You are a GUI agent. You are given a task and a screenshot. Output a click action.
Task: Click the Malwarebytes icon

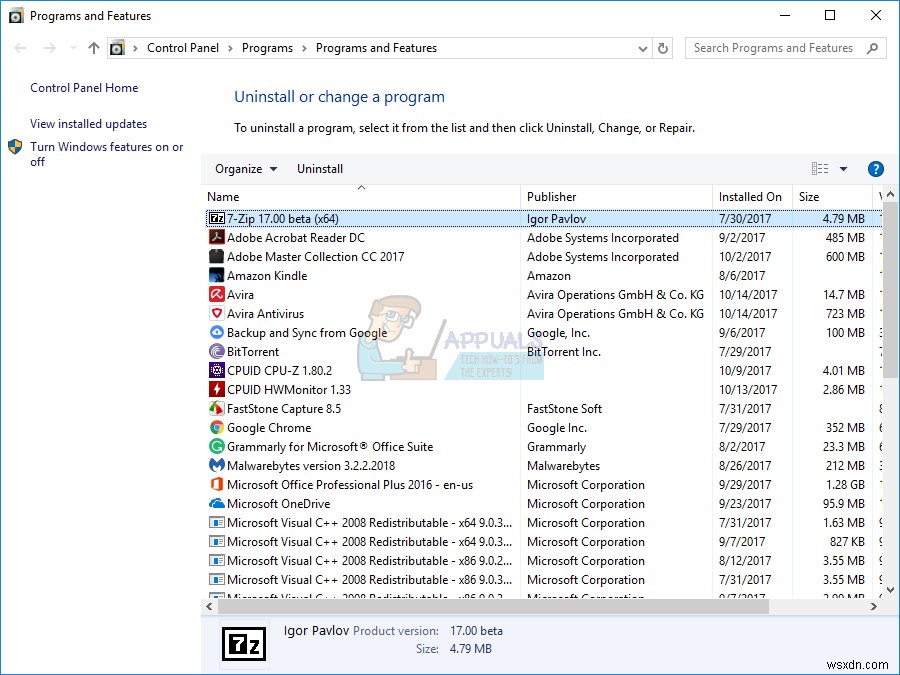(216, 465)
